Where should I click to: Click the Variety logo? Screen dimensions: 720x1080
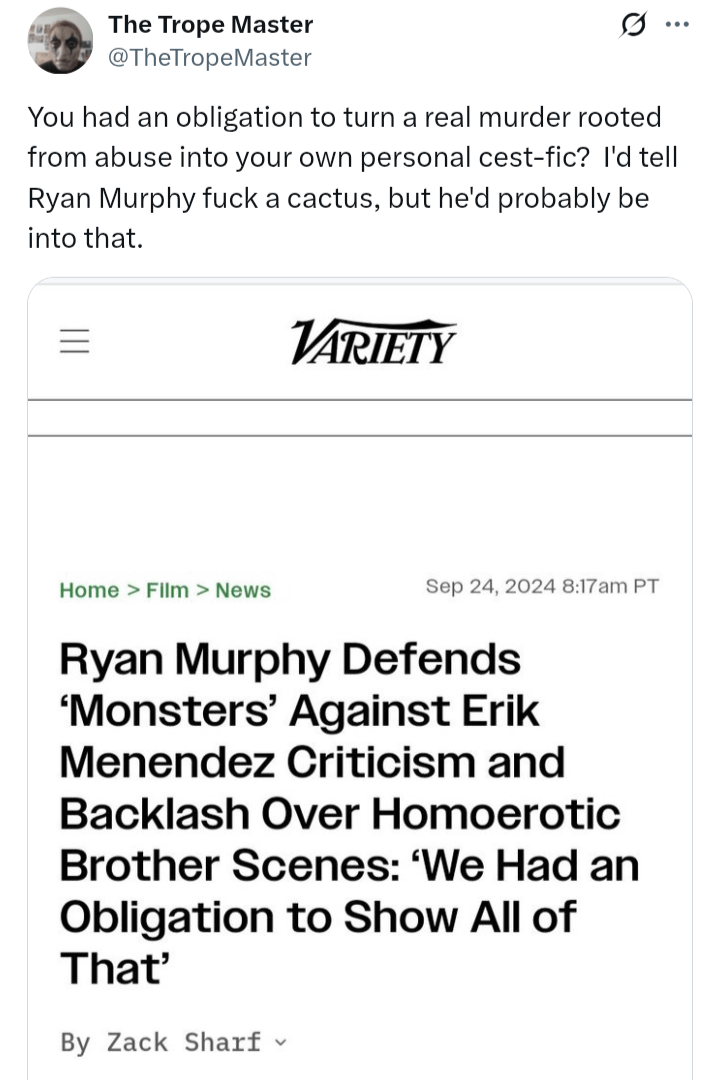pyautogui.click(x=373, y=341)
